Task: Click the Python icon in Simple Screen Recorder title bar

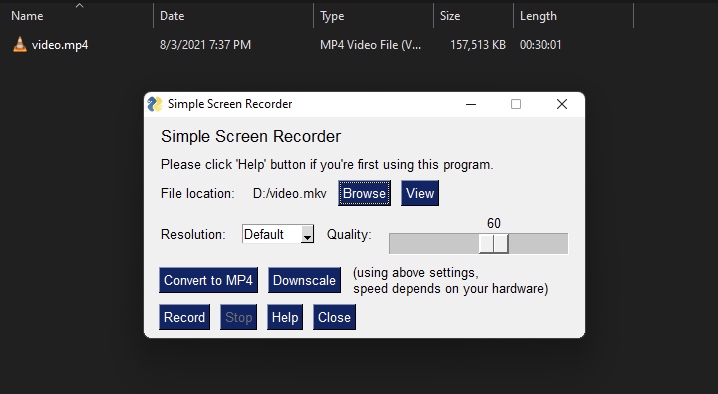Action: click(155, 104)
